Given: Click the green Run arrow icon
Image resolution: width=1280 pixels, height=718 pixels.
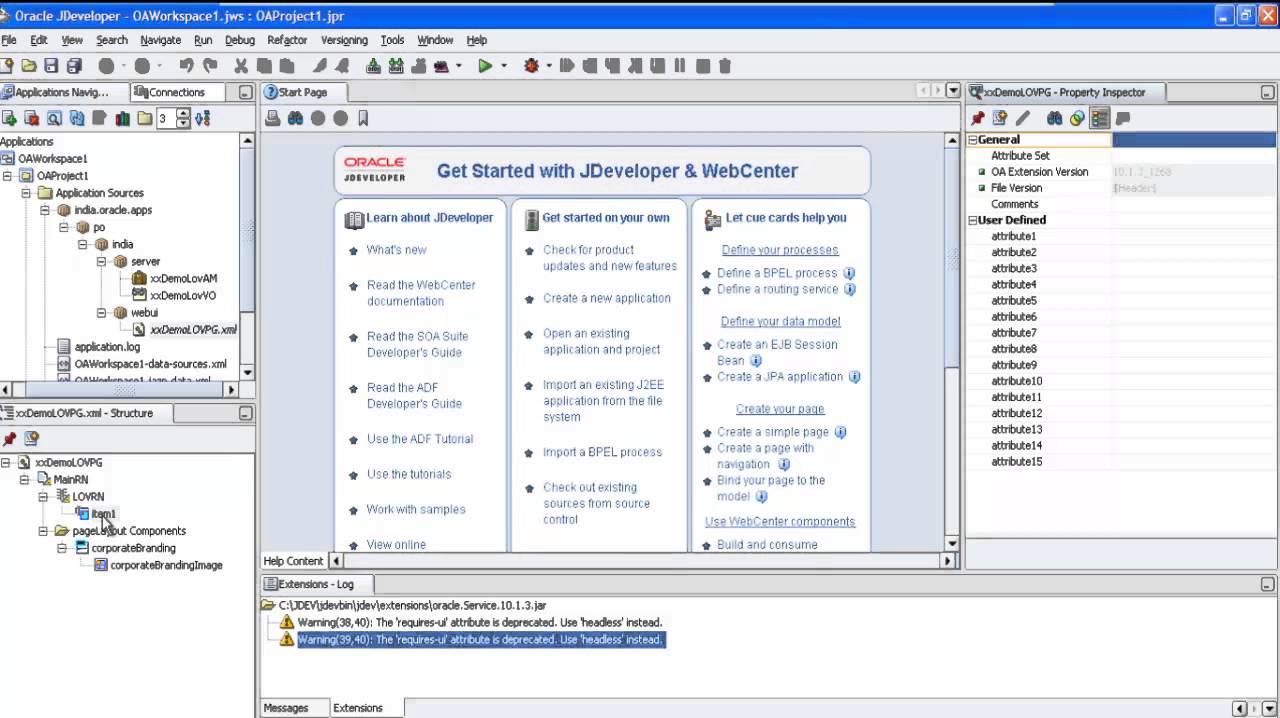Looking at the screenshot, I should pos(485,66).
